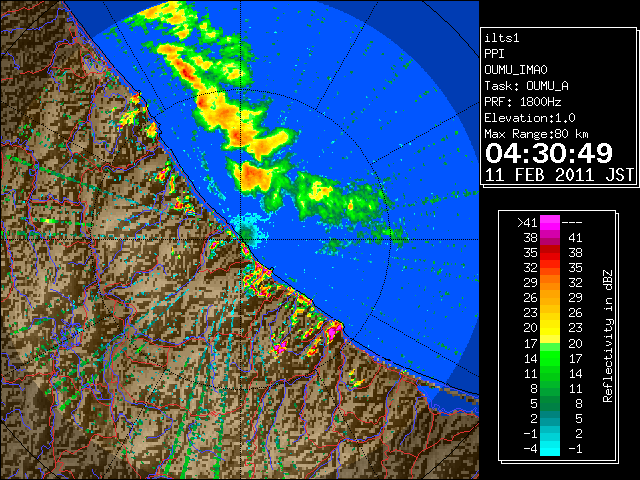Select the '---' legend label
This screenshot has height=480, width=640.
[572, 223]
